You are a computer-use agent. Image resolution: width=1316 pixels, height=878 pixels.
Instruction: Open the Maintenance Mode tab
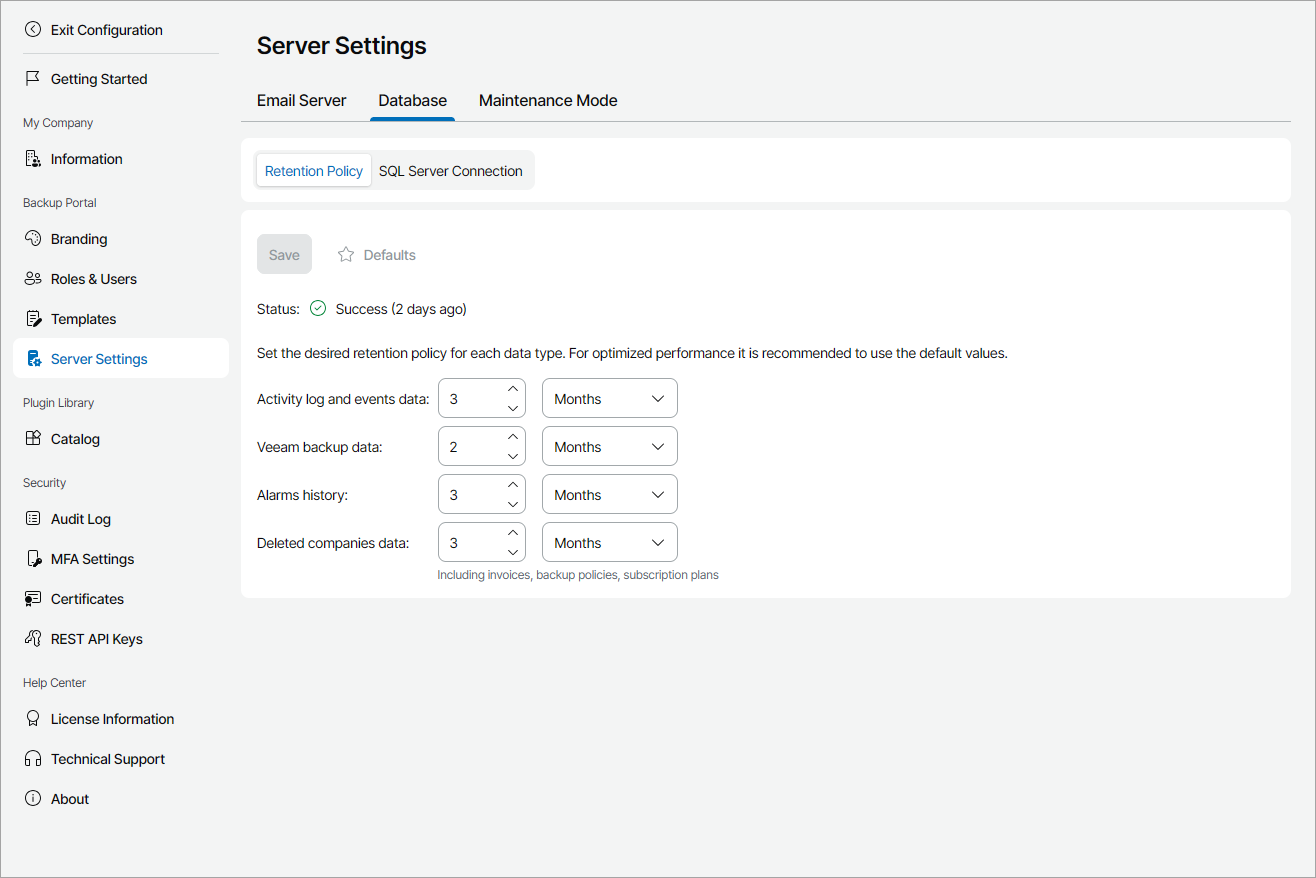point(548,100)
